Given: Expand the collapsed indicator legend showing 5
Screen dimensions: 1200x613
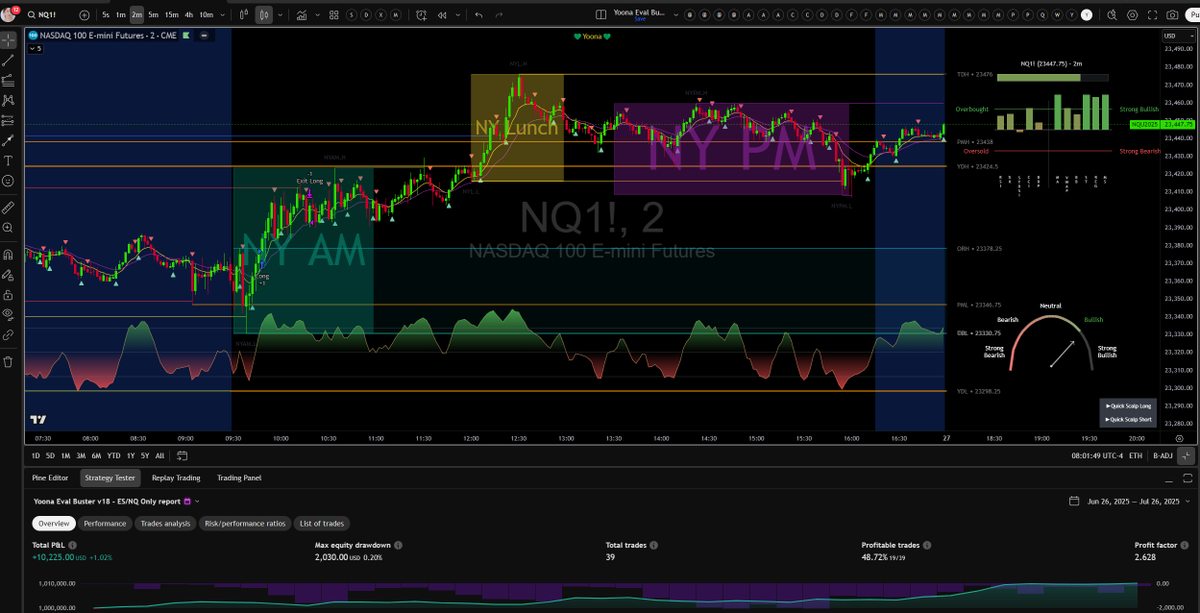Looking at the screenshot, I should pyautogui.click(x=34, y=48).
